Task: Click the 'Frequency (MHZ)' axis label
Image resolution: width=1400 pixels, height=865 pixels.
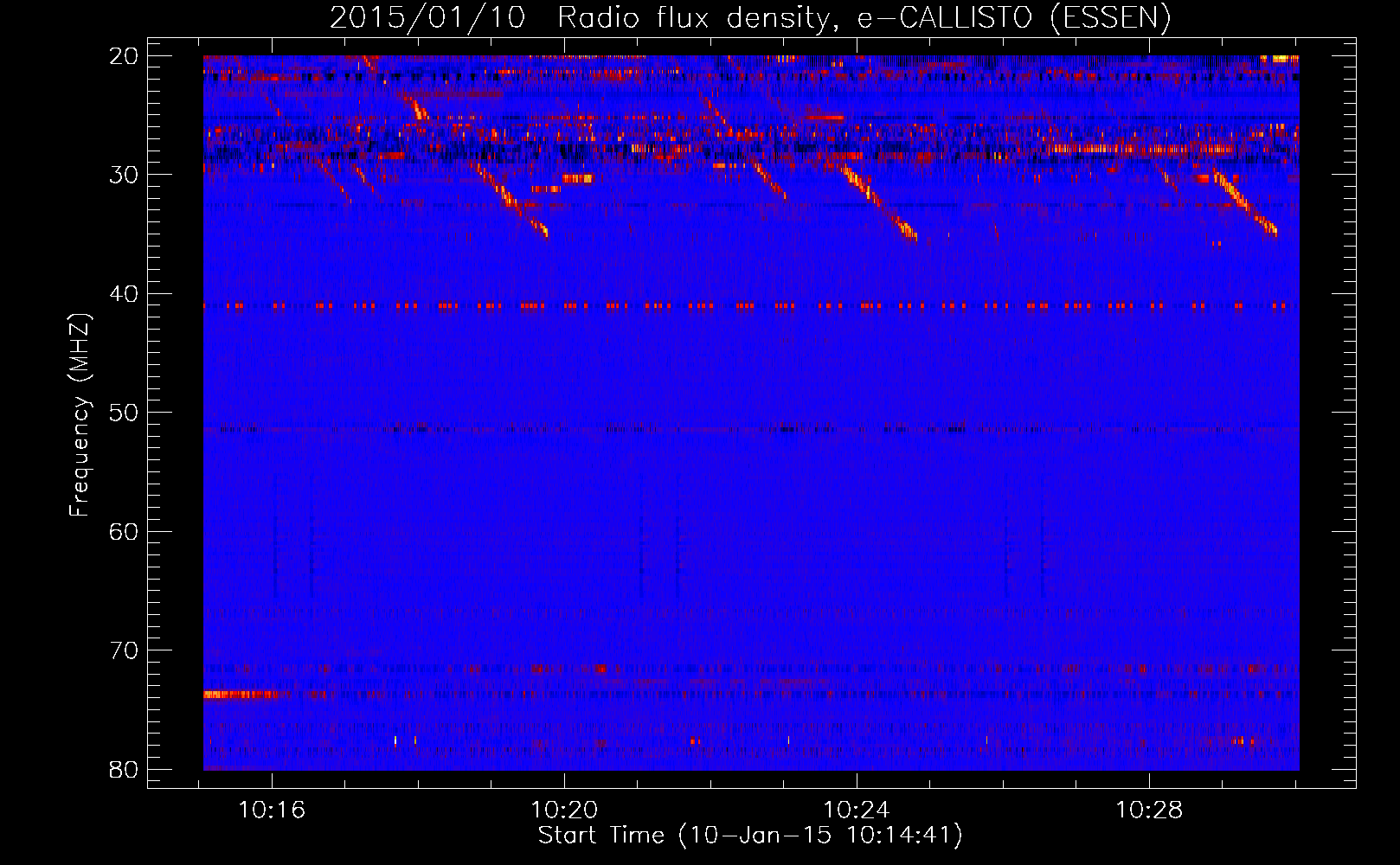Action: pyautogui.click(x=80, y=415)
